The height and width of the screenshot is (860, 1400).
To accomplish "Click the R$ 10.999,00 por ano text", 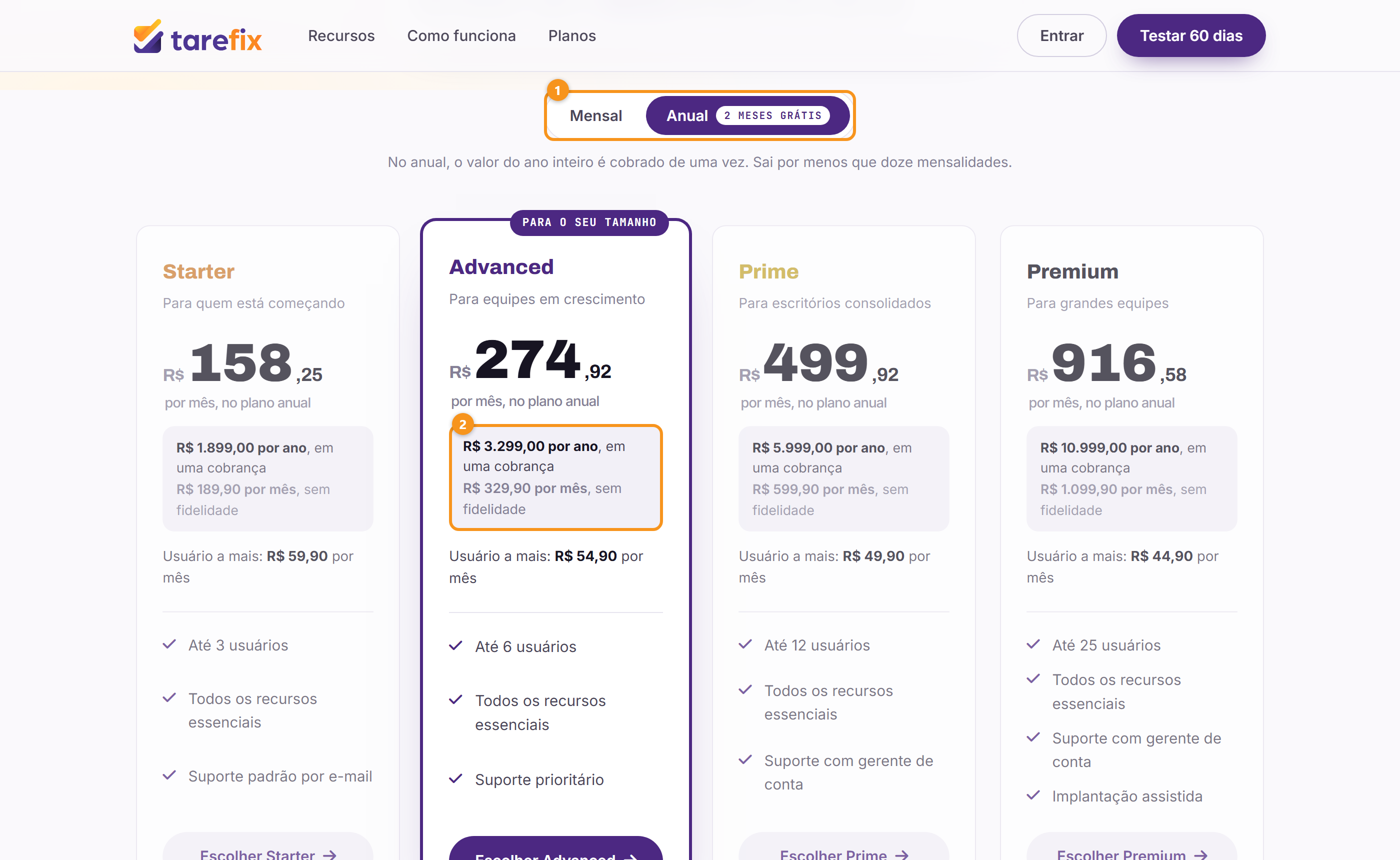I will (1109, 447).
